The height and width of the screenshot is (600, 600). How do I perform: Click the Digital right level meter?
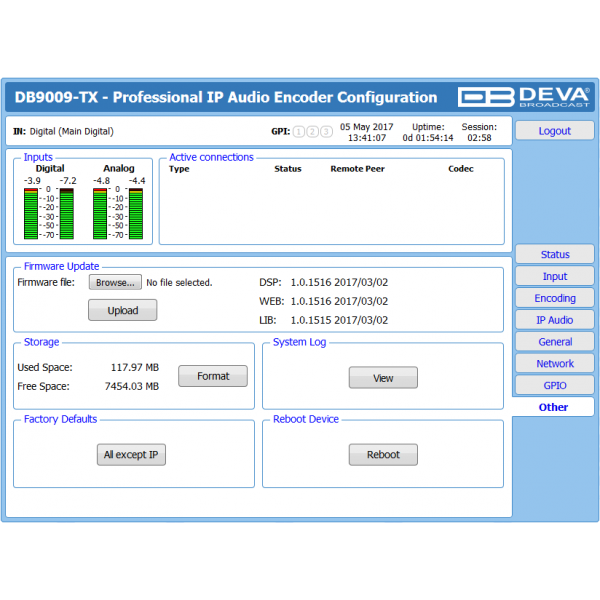67,214
